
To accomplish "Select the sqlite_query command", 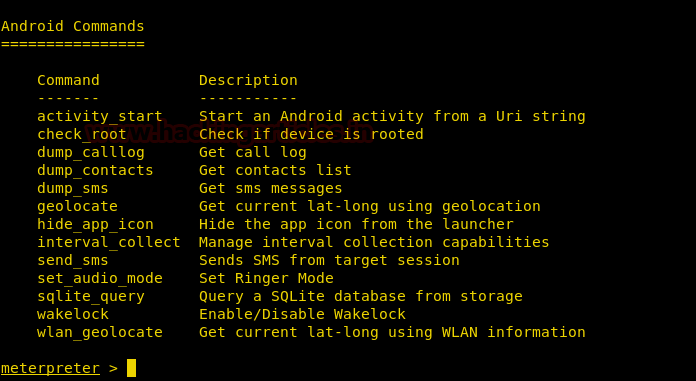I will point(91,297).
